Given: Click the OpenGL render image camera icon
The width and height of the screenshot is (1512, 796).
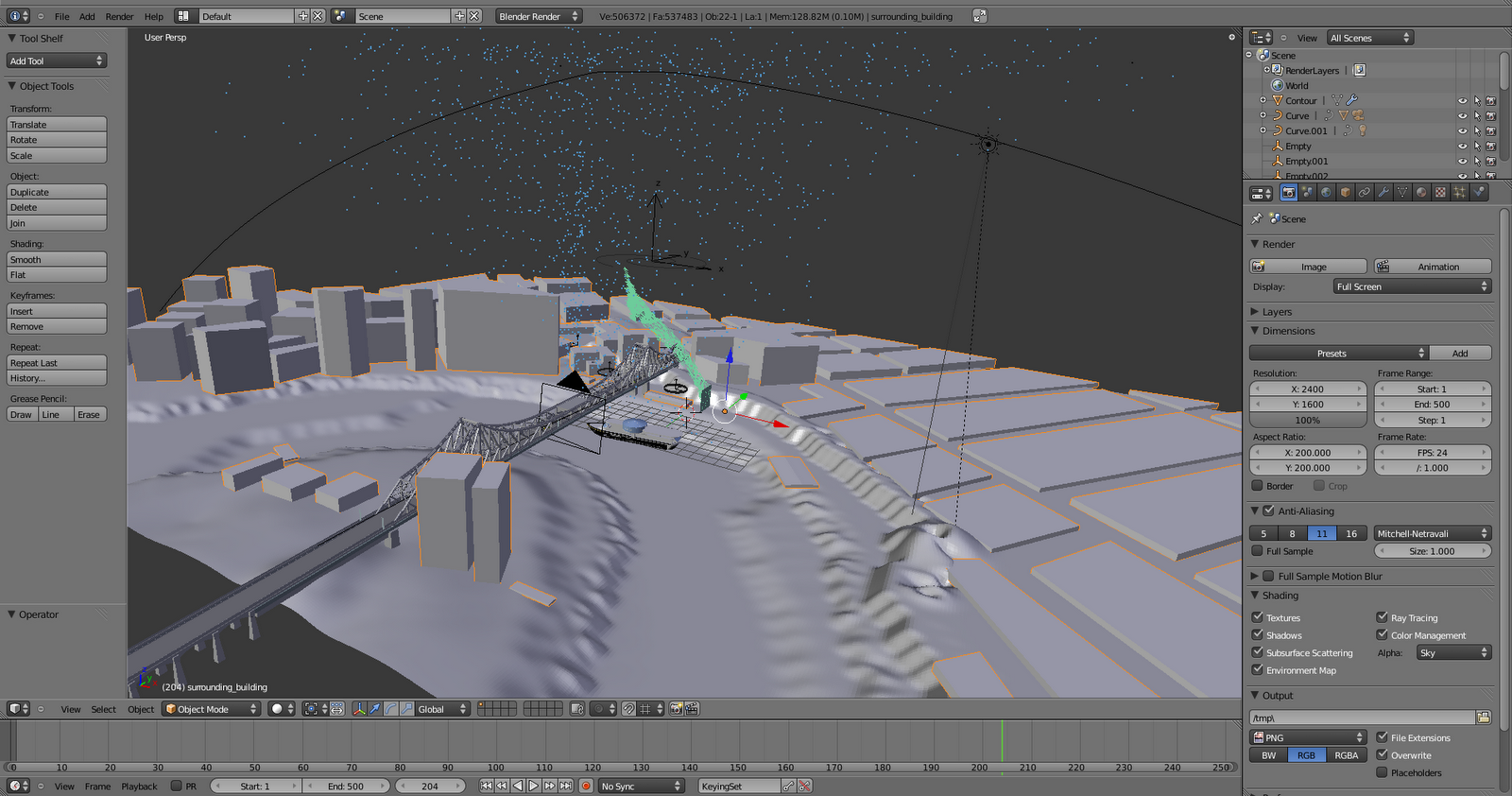Looking at the screenshot, I should [676, 708].
